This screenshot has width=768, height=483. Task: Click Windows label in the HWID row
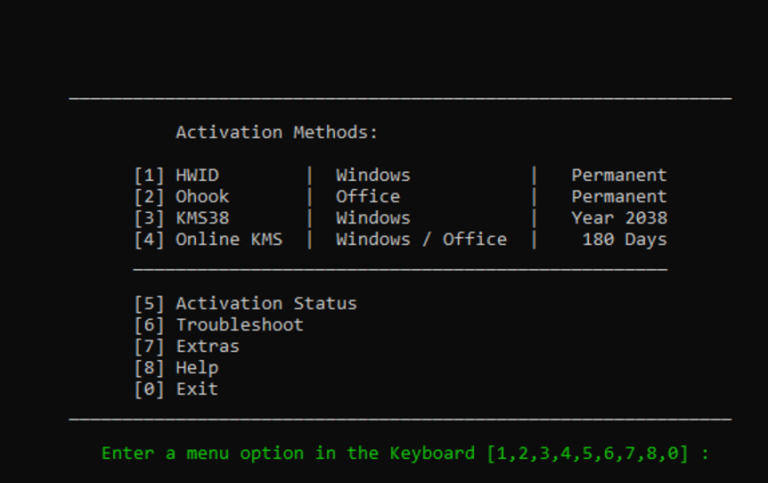tap(373, 176)
